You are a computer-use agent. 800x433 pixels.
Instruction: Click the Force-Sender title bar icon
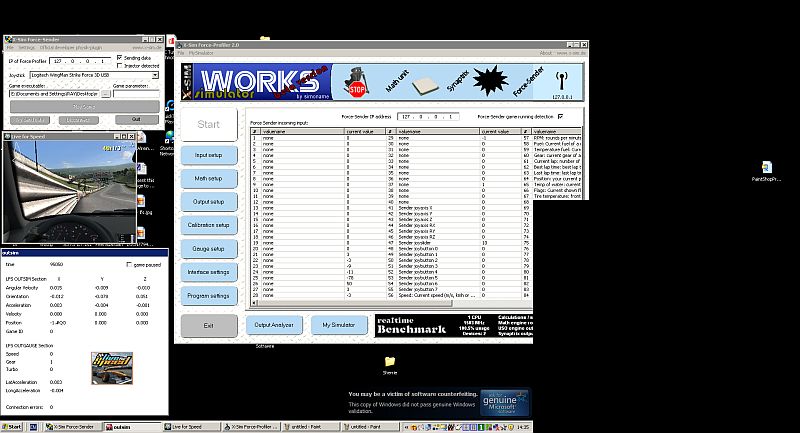tap(8, 39)
